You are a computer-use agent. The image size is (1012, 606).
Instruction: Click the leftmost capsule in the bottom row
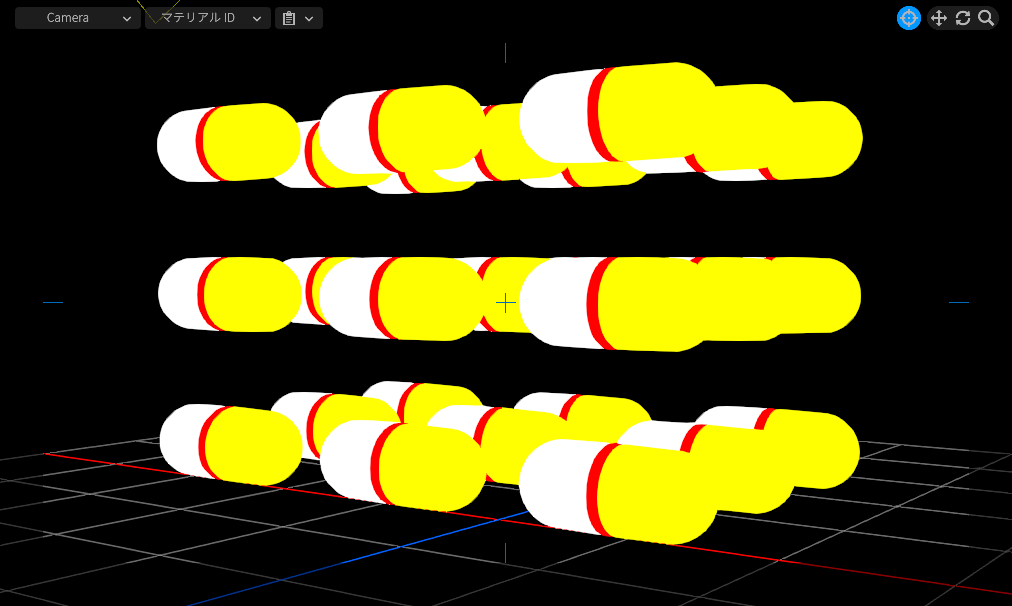230,444
